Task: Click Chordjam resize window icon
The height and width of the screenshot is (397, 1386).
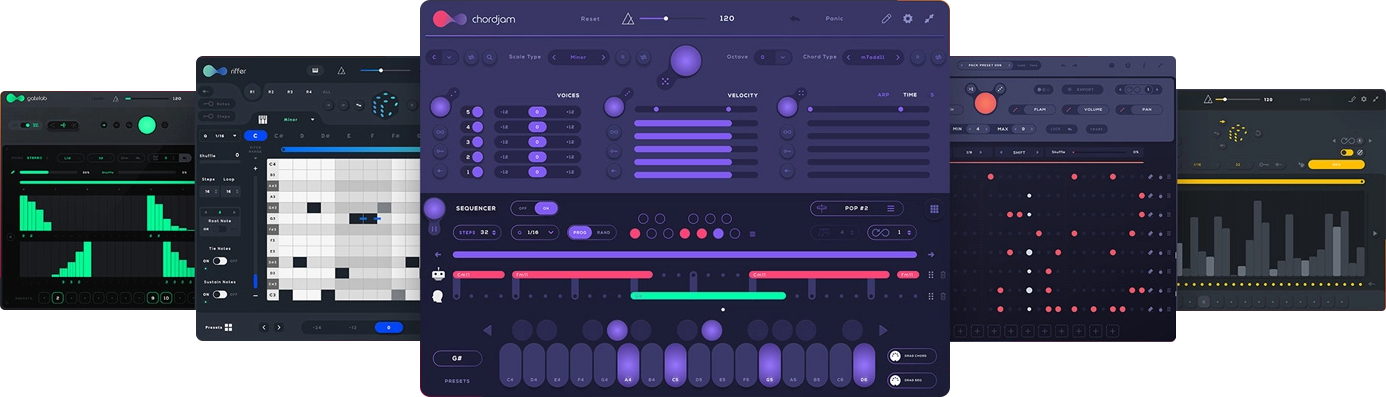Action: point(929,18)
